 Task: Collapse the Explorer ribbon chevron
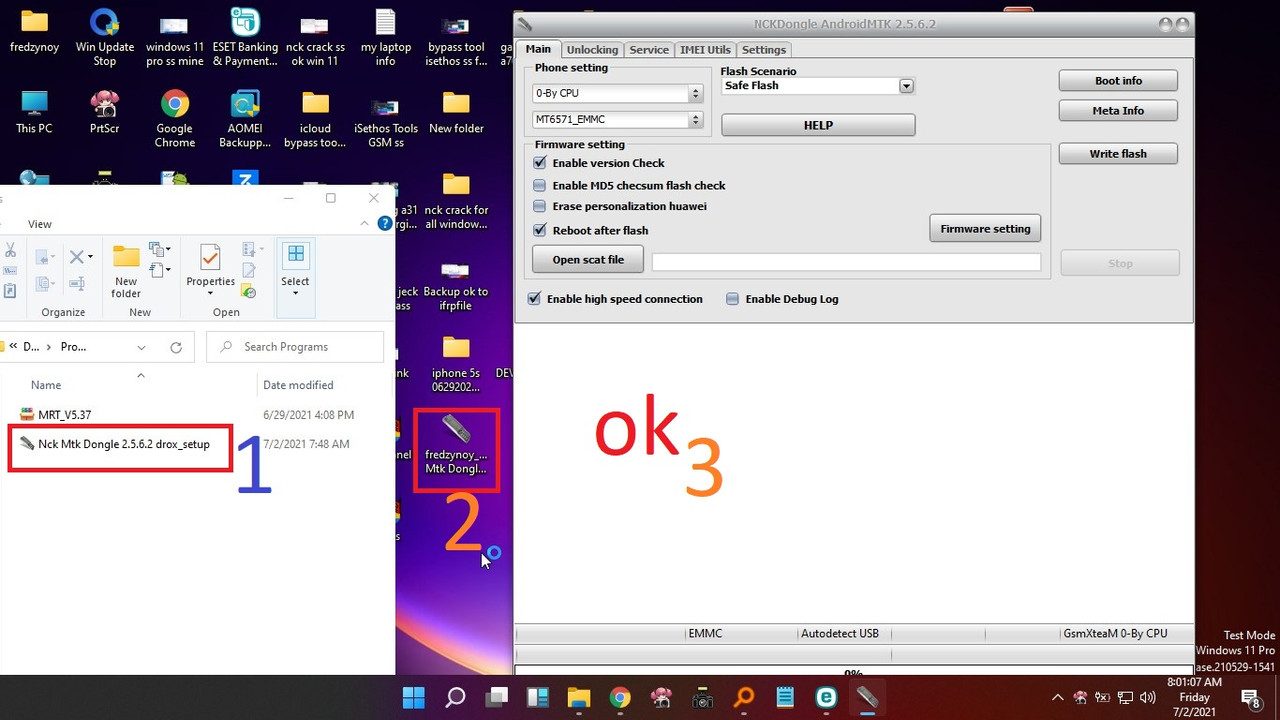366,224
